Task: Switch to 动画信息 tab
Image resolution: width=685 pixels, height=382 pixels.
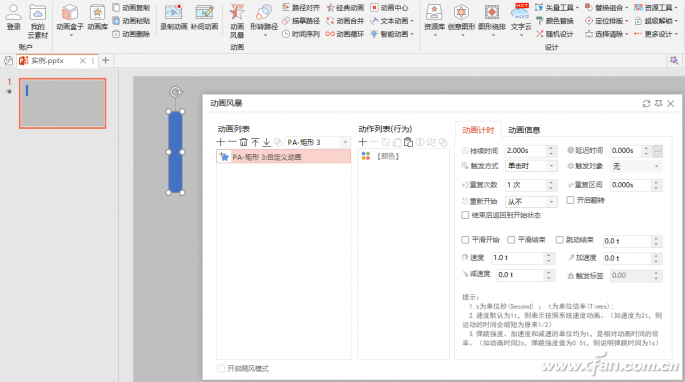Action: coord(524,130)
